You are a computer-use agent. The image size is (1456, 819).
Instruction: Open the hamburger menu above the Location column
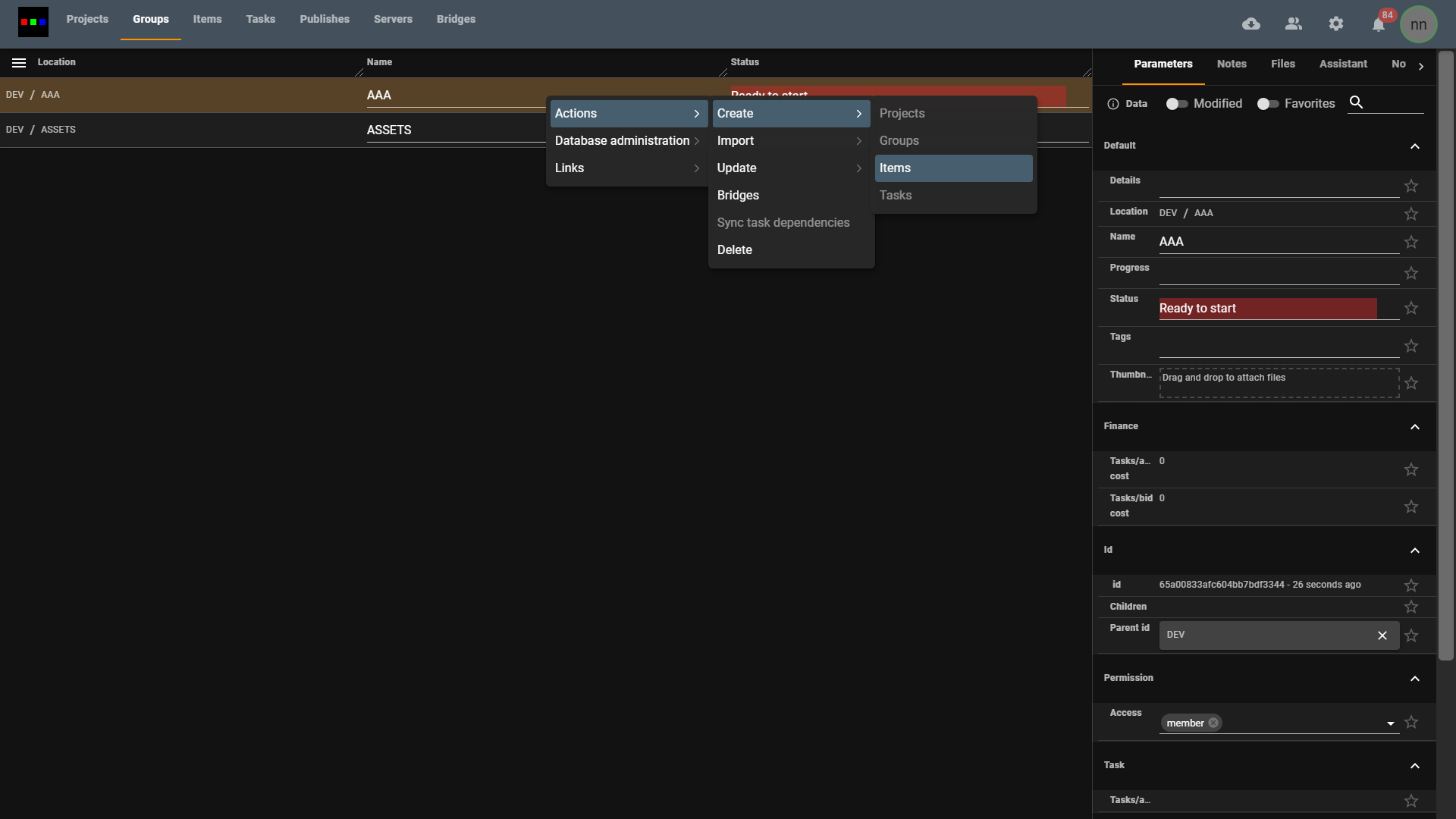tap(18, 63)
